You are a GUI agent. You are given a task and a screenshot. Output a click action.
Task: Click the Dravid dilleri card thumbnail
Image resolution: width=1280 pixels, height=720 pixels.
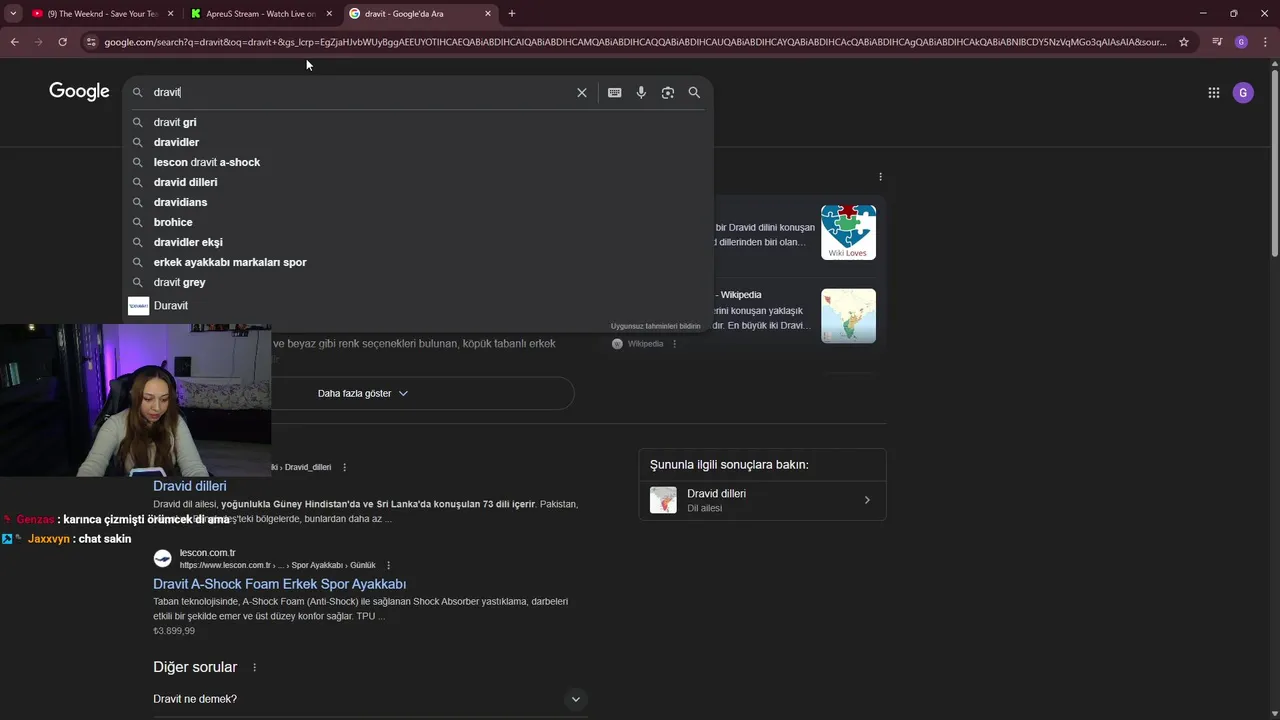663,500
